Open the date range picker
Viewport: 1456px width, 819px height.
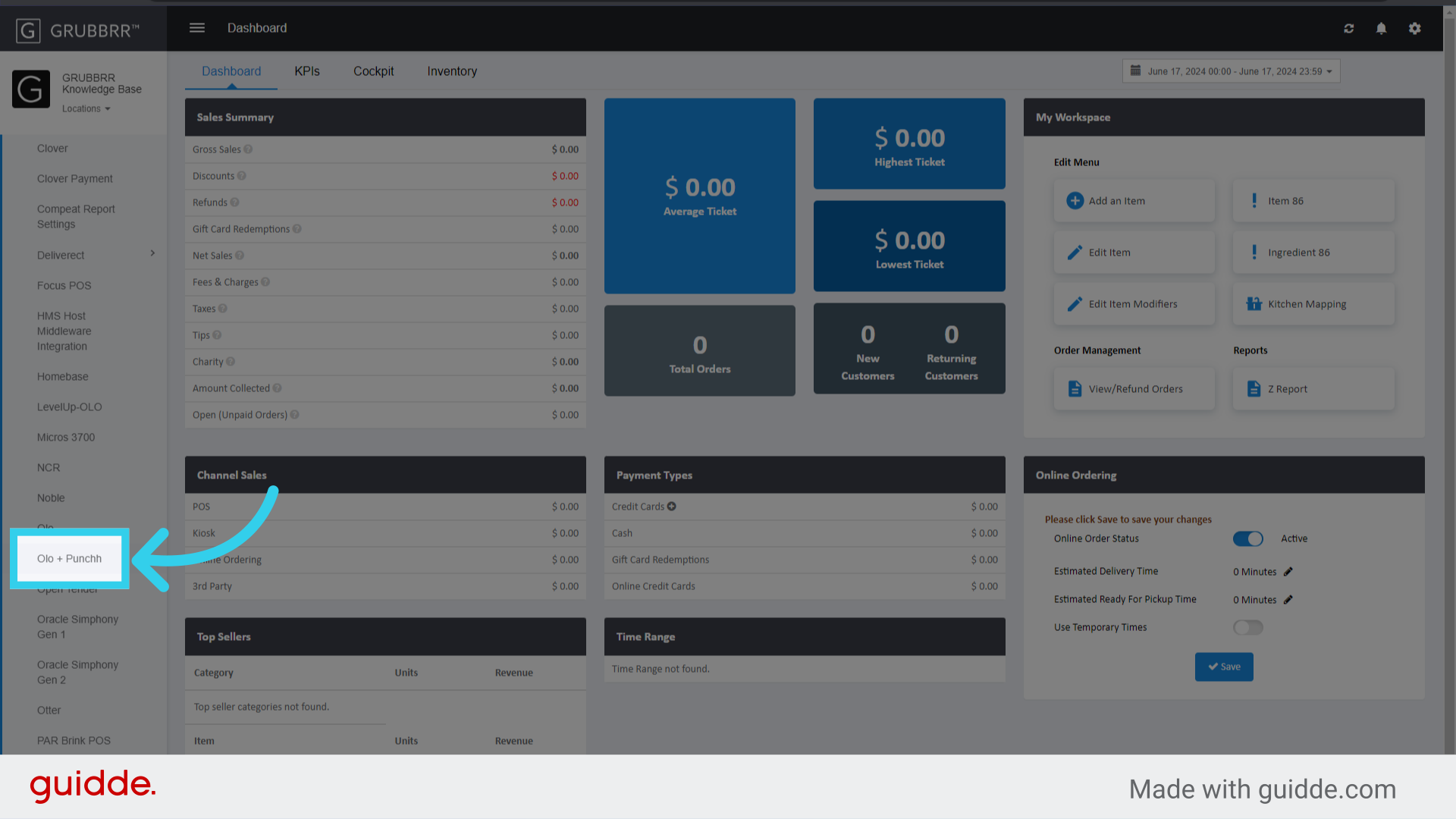pyautogui.click(x=1231, y=71)
